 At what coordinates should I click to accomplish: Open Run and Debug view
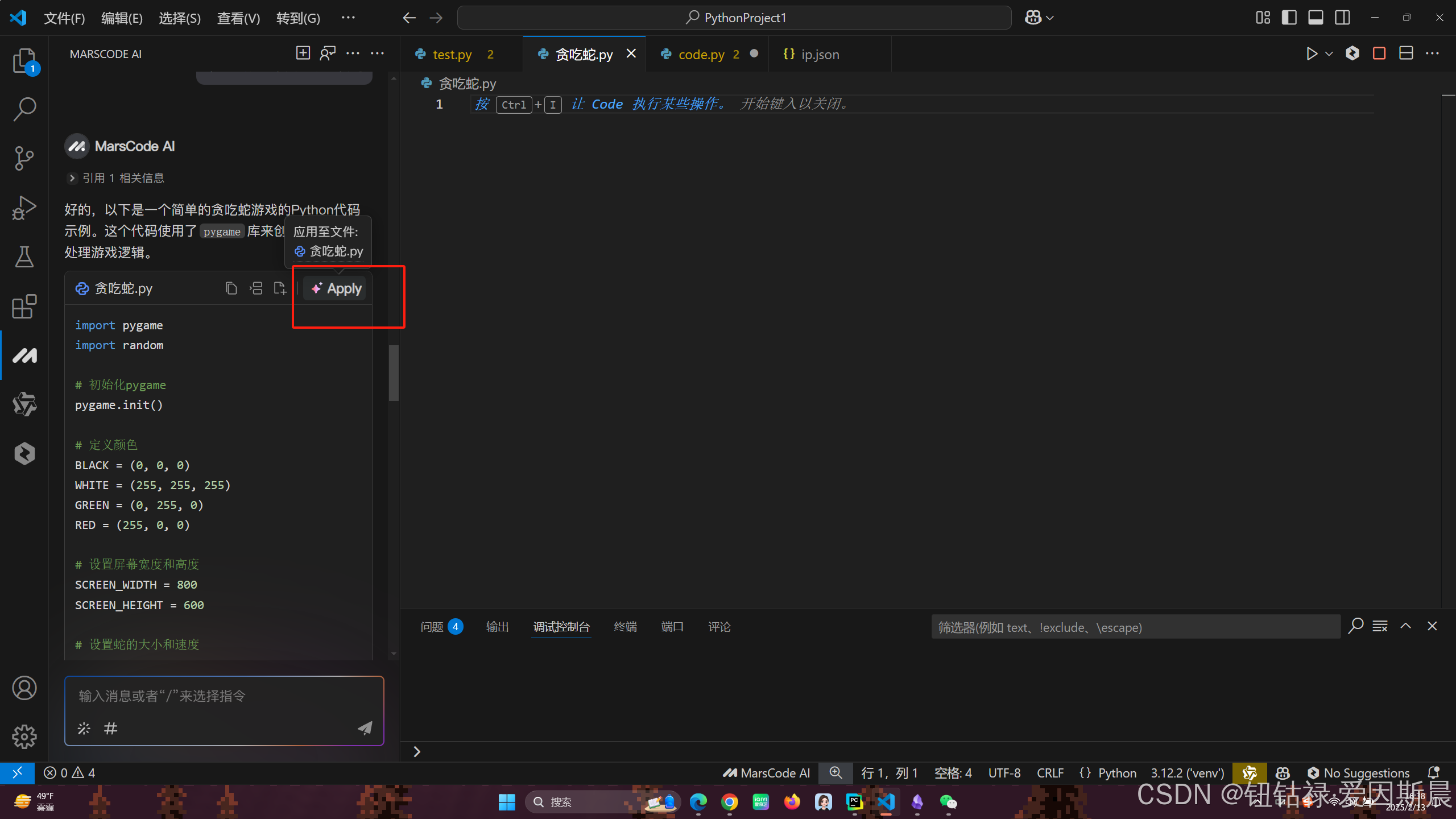tap(24, 208)
